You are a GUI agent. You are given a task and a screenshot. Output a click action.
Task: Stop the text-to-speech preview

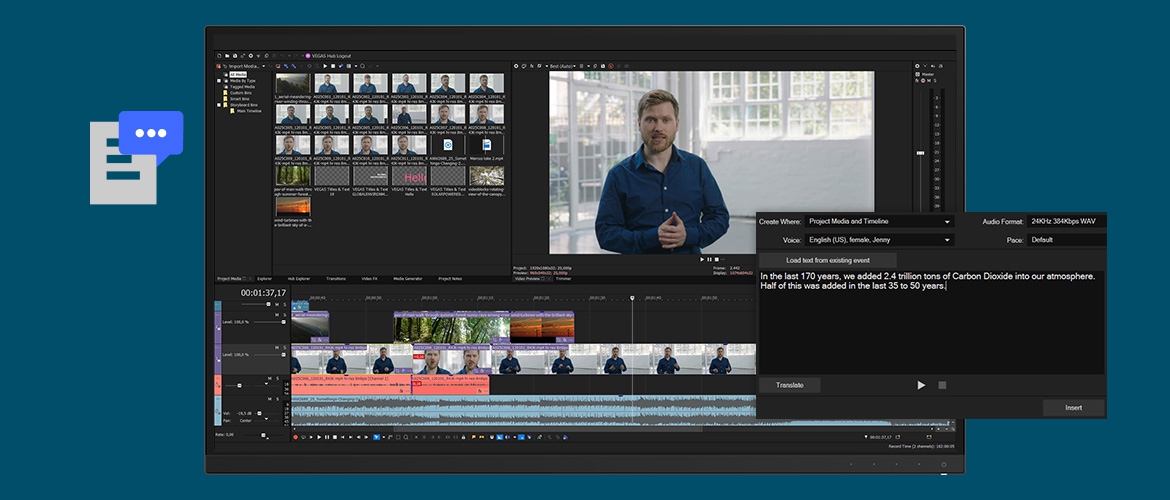(x=942, y=385)
